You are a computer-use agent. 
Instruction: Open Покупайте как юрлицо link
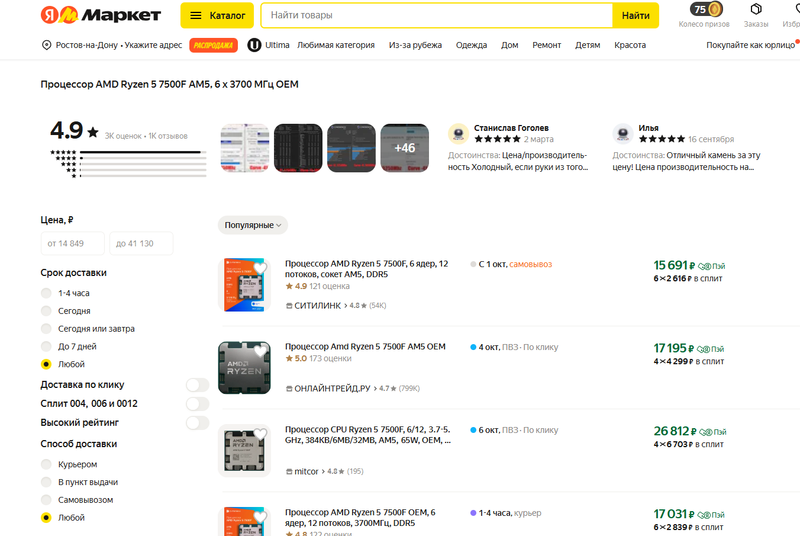(751, 45)
